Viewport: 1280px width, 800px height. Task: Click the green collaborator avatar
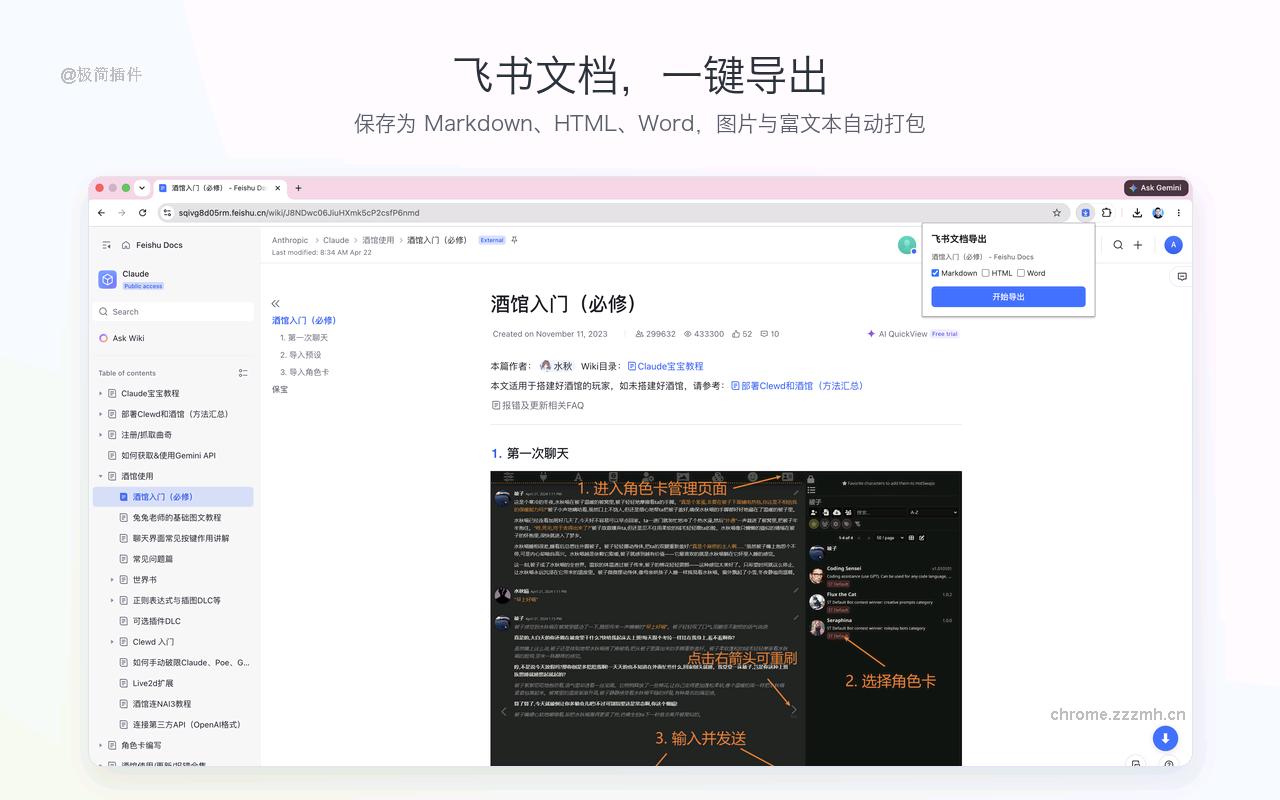pyautogui.click(x=907, y=245)
